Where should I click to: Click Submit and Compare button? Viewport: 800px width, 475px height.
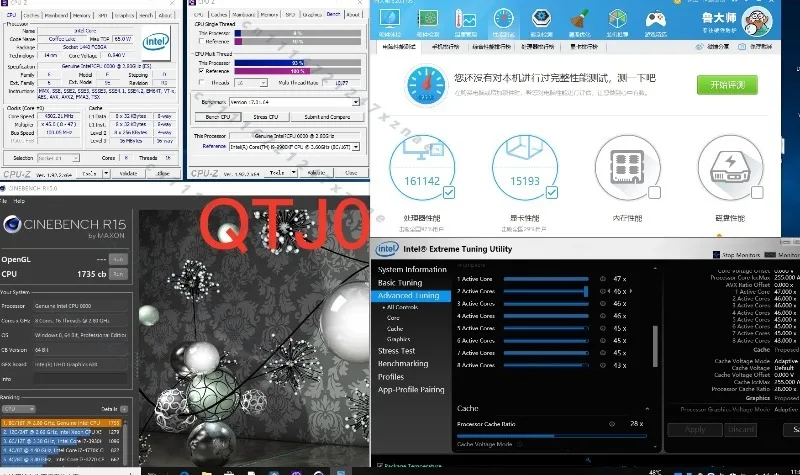coord(327,117)
